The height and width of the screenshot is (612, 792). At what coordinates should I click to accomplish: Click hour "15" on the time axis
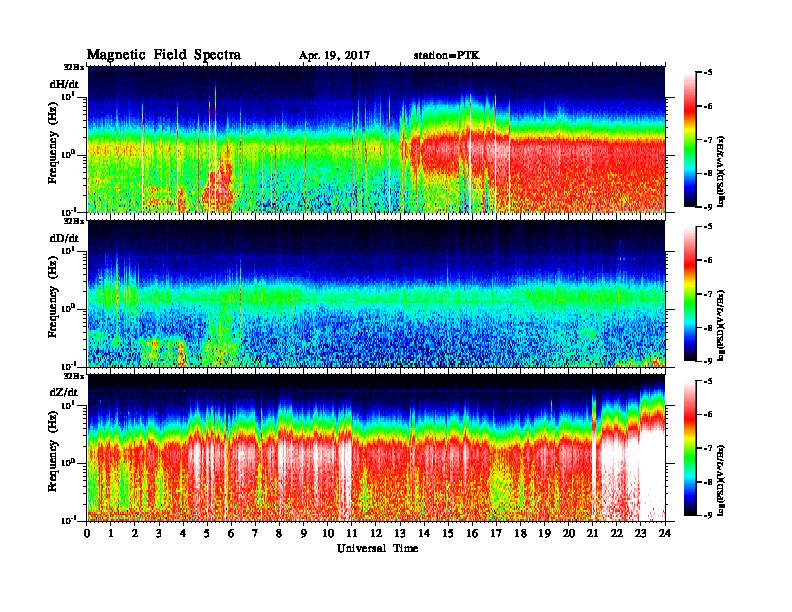pos(449,534)
